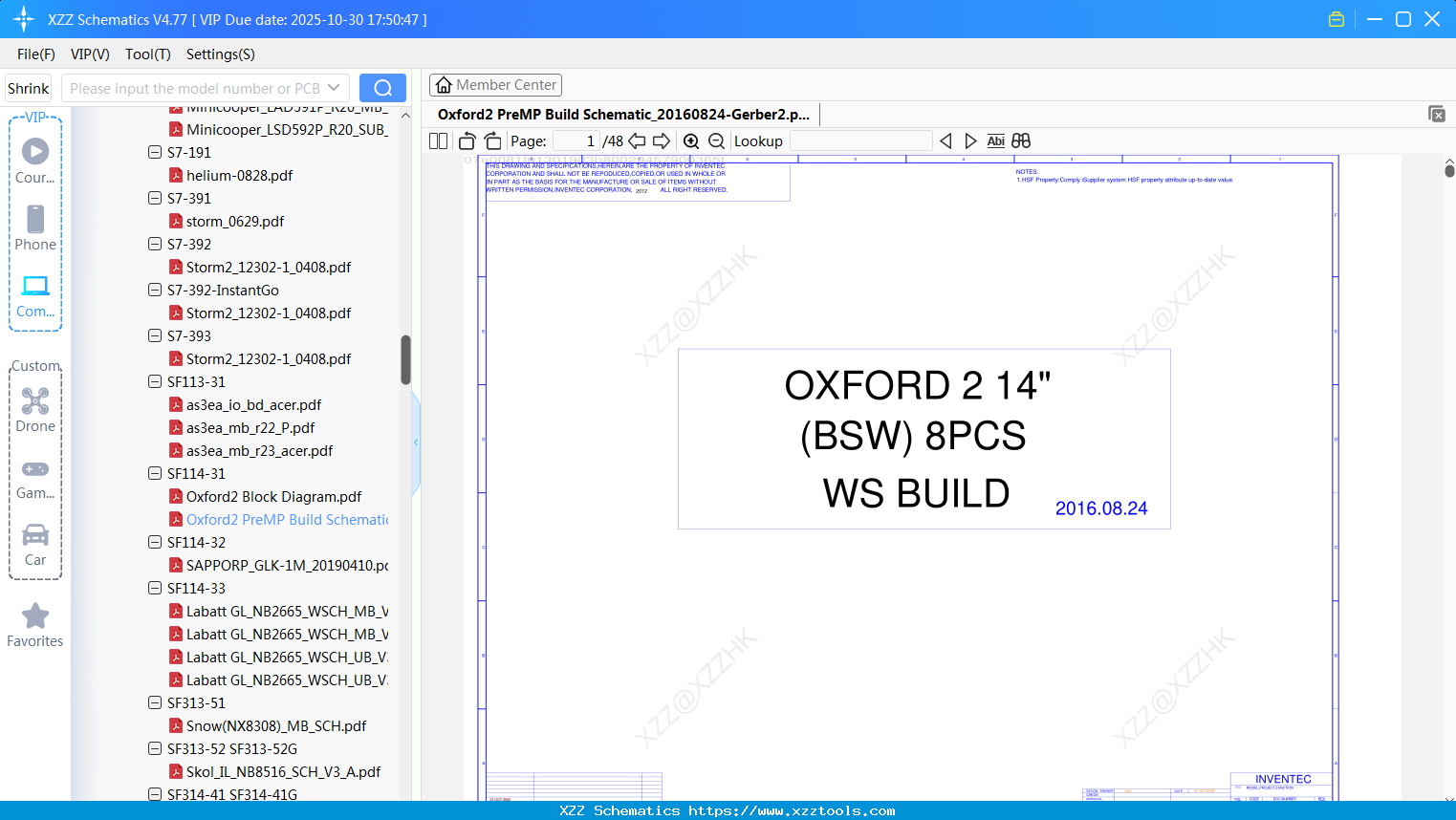Open the File(F) menu

(x=36, y=54)
